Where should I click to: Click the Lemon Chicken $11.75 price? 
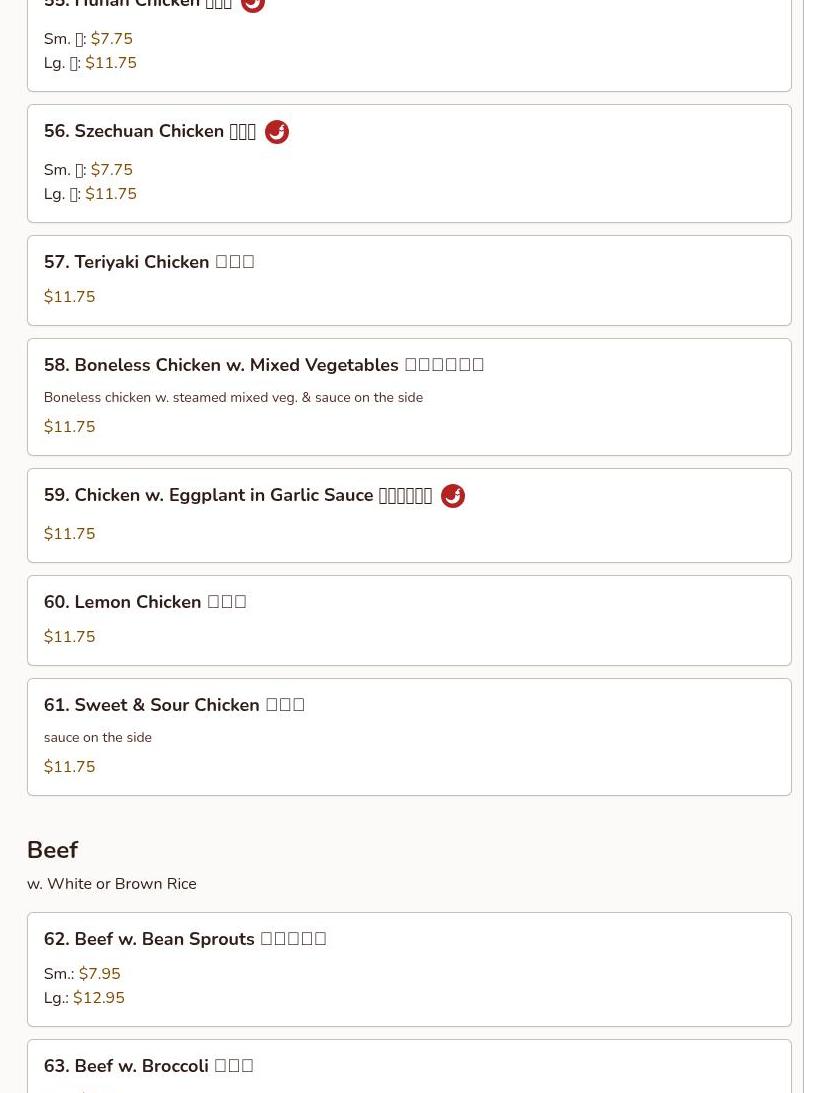point(70,637)
